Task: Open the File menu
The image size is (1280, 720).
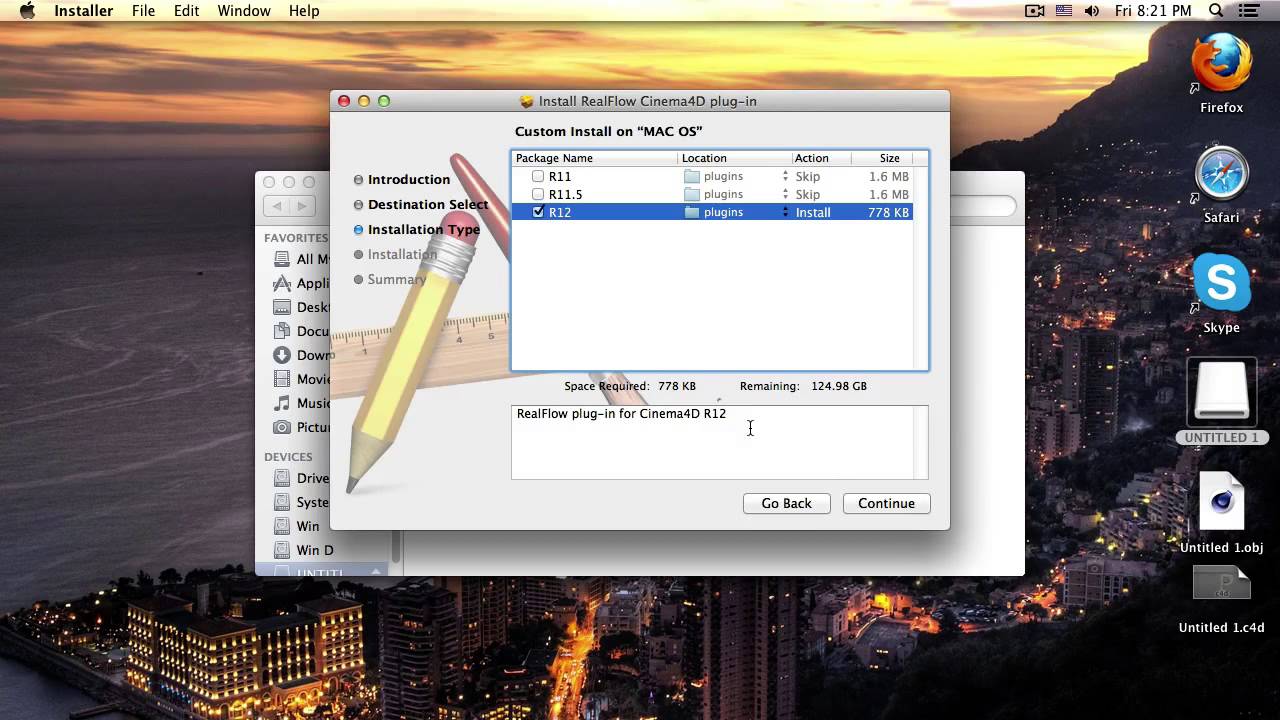Action: (143, 11)
